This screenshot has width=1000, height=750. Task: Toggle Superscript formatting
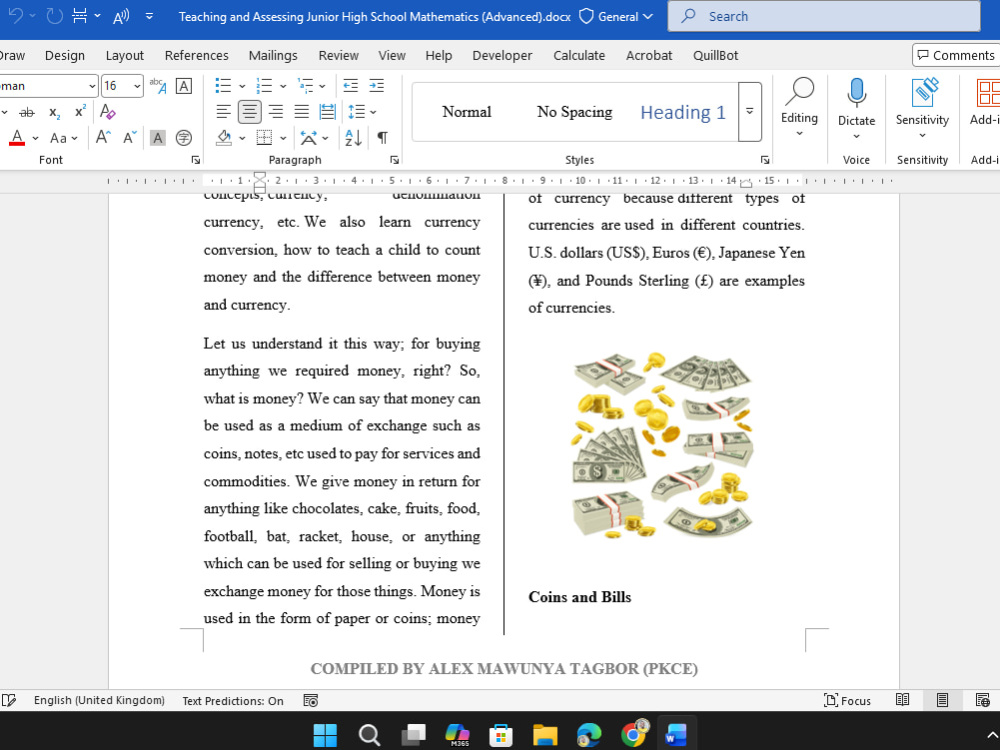coord(80,112)
